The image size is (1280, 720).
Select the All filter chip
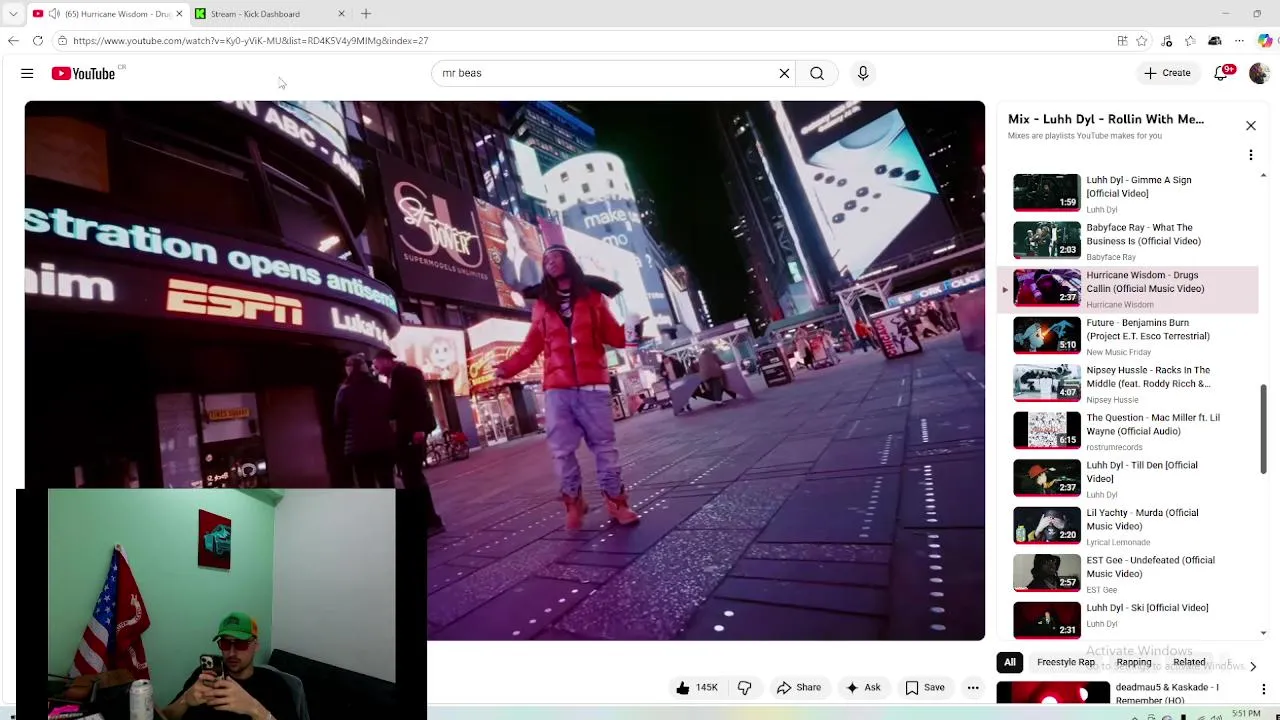(1010, 662)
